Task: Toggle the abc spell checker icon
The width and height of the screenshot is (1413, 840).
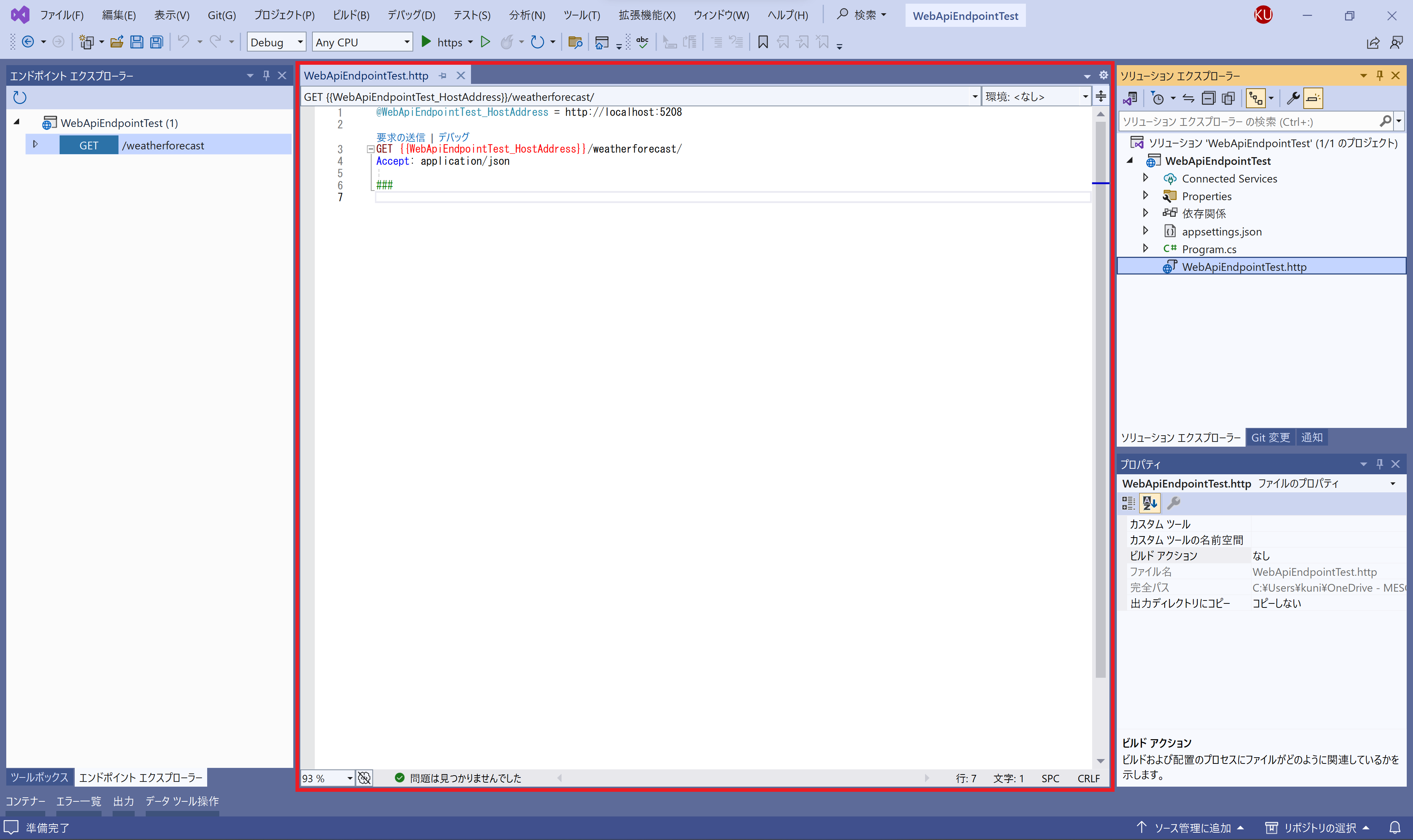Action: tap(642, 42)
